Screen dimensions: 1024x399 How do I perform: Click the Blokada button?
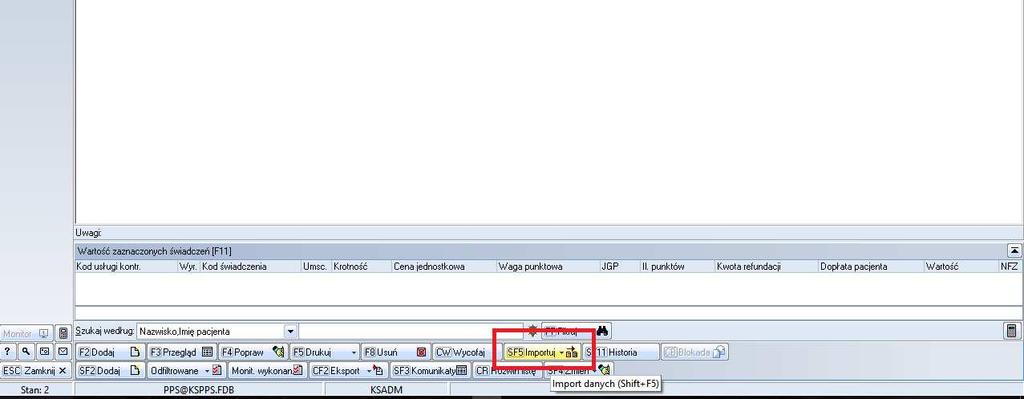(x=695, y=352)
